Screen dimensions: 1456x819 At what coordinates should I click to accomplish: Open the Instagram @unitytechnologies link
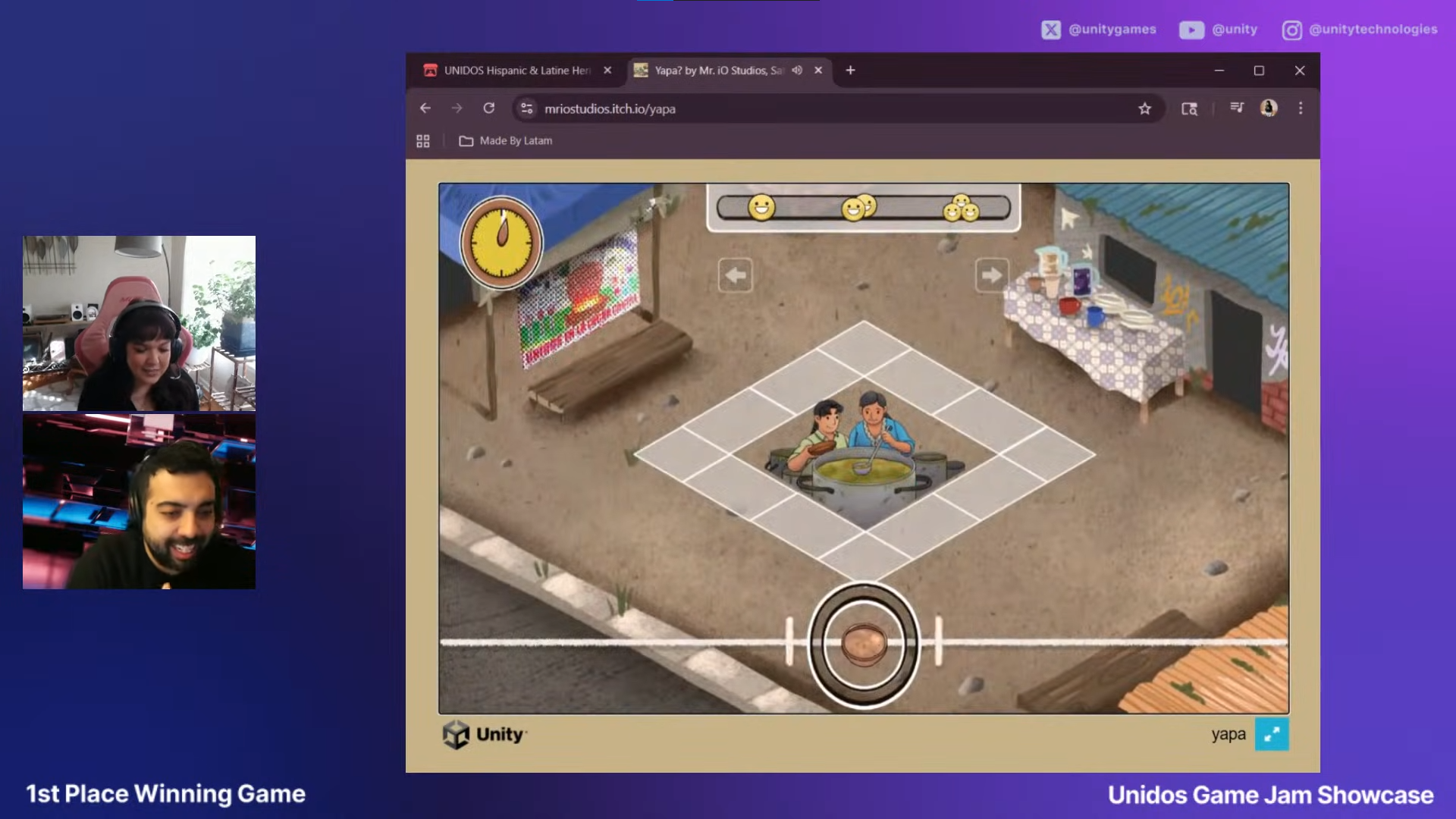click(1291, 30)
